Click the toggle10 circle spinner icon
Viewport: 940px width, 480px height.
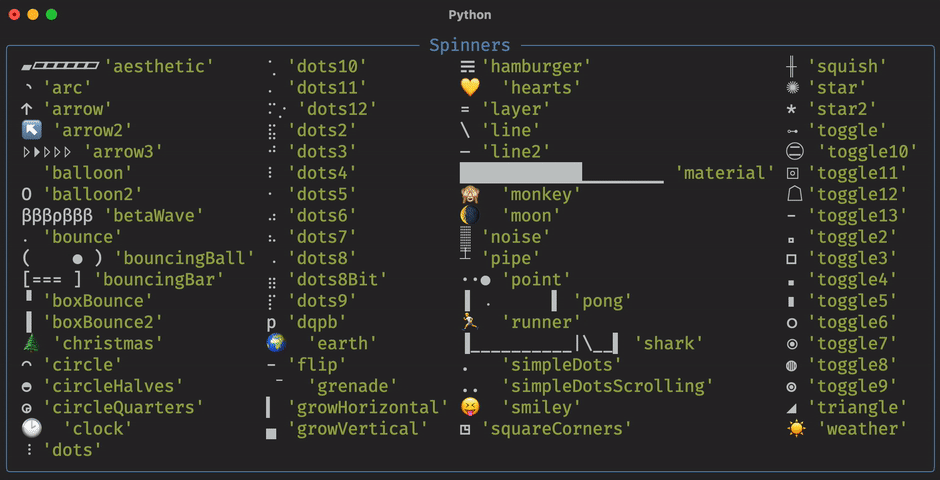pos(796,152)
